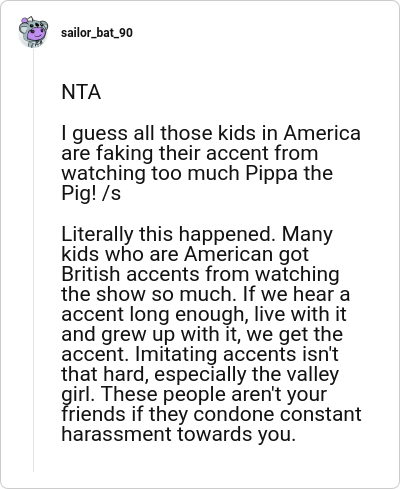Click the word "Many" in second paragraph

pos(307,235)
